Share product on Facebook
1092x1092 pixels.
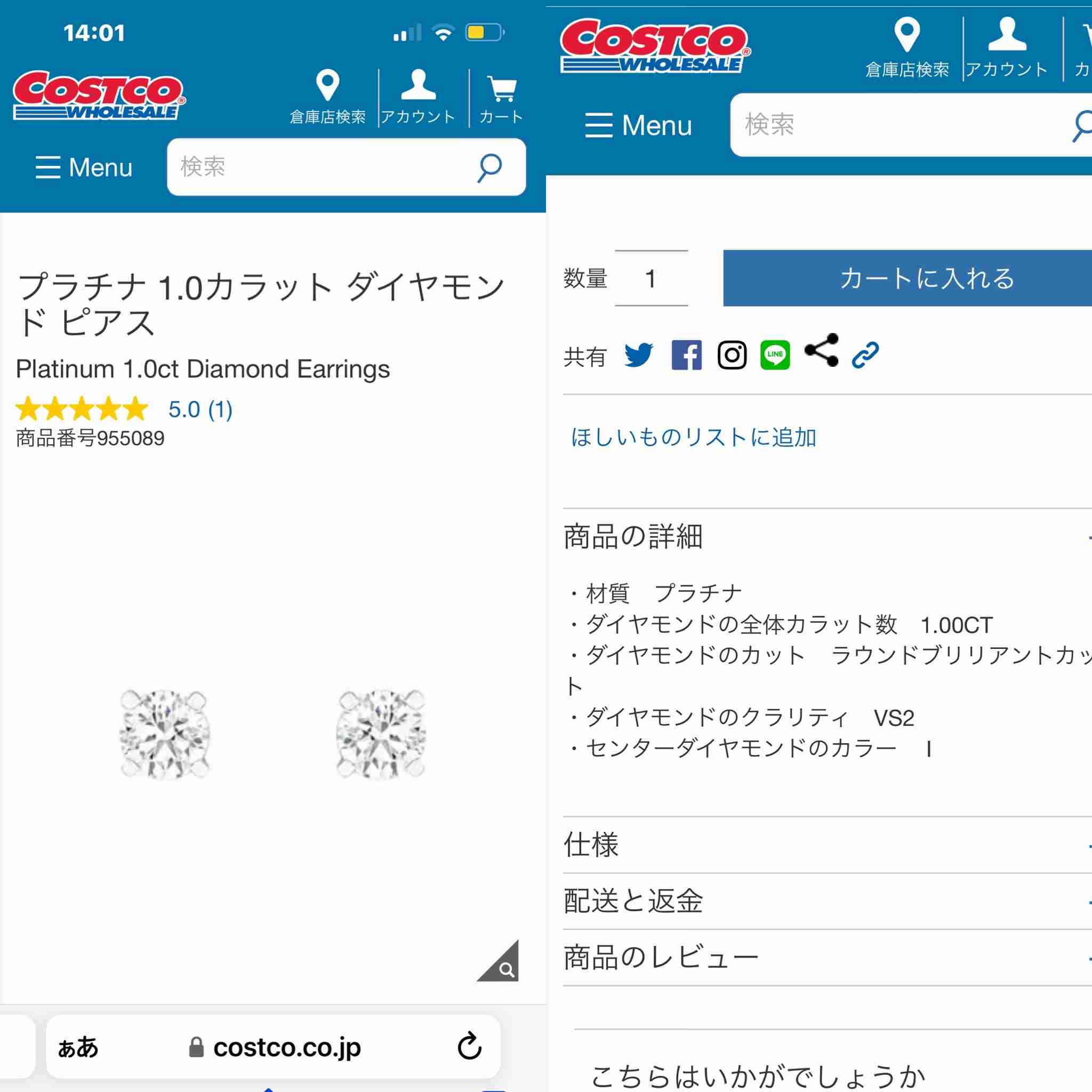[x=686, y=355]
